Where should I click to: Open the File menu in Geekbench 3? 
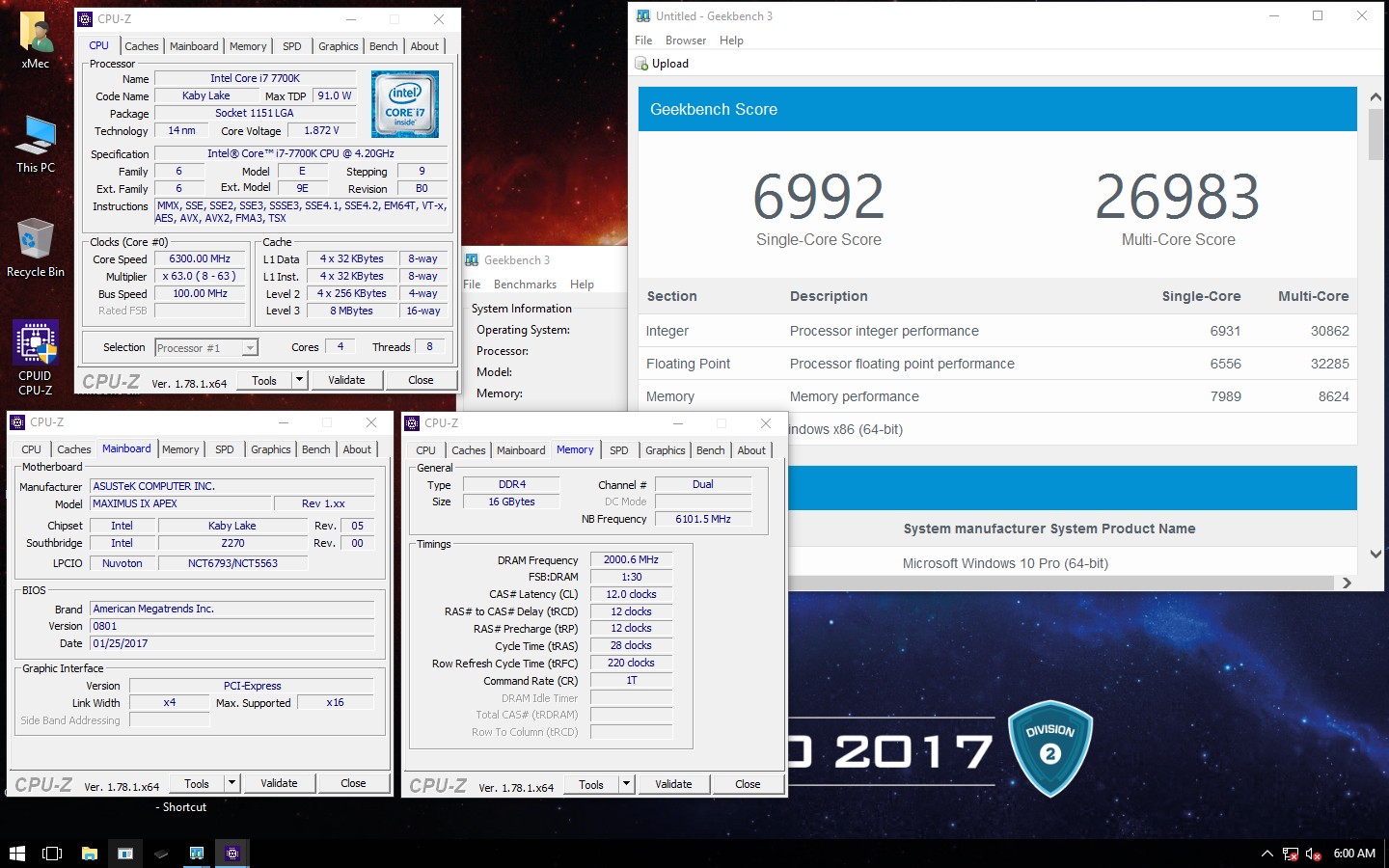pos(643,41)
